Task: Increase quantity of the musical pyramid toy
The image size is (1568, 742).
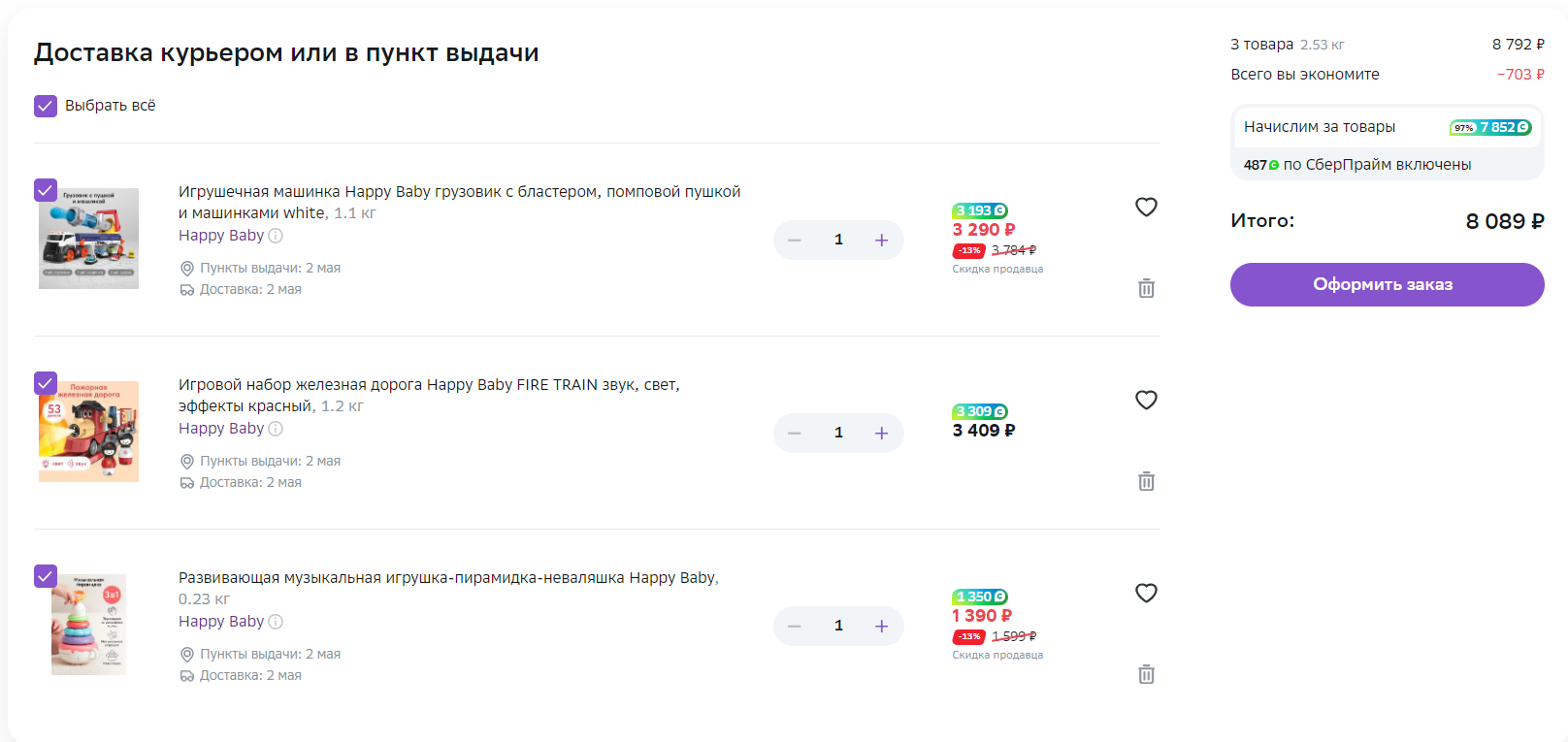Action: pyautogui.click(x=881, y=626)
